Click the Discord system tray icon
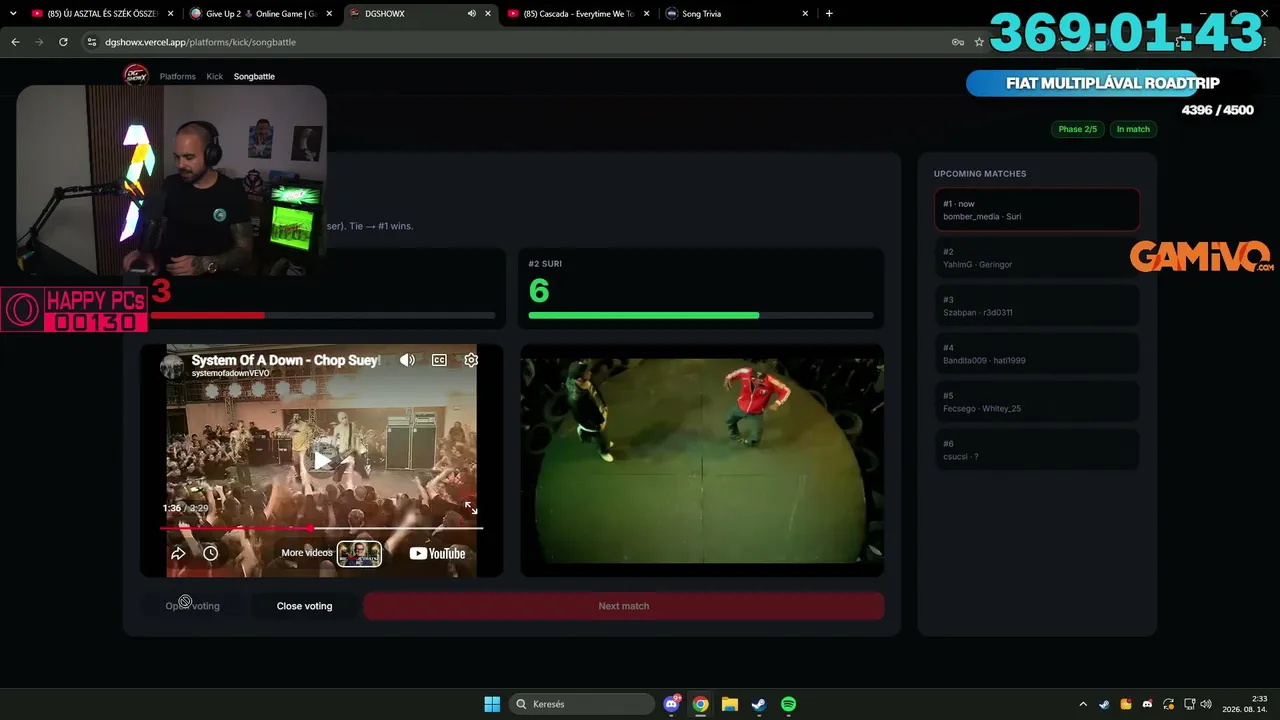This screenshot has width=1280, height=720. click(x=1147, y=704)
